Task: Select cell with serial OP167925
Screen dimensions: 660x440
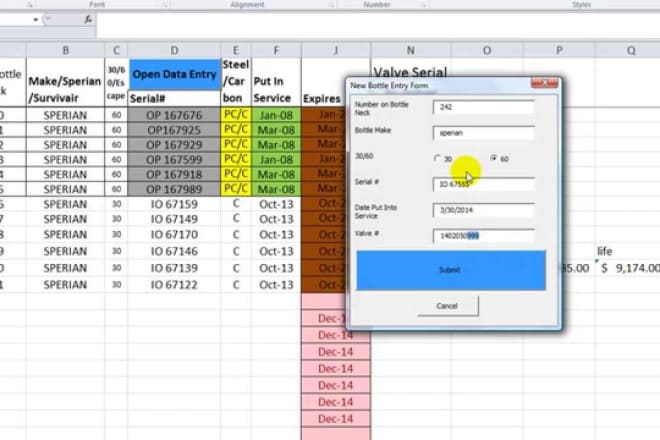Action: 174,130
